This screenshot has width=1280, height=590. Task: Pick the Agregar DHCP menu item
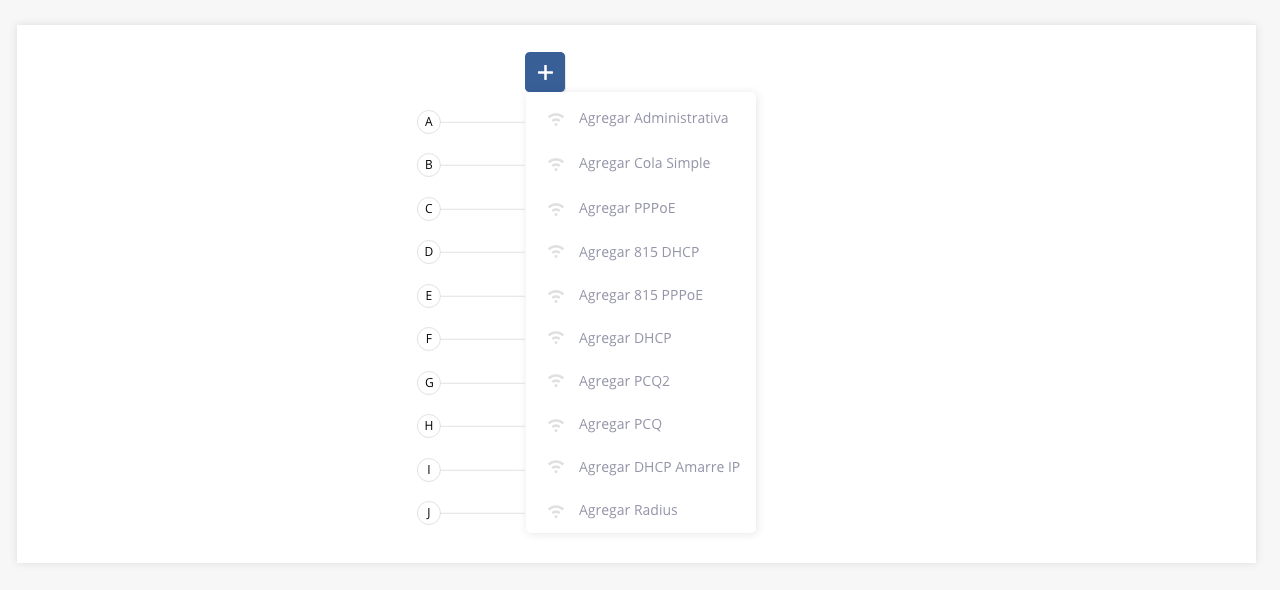pos(641,338)
